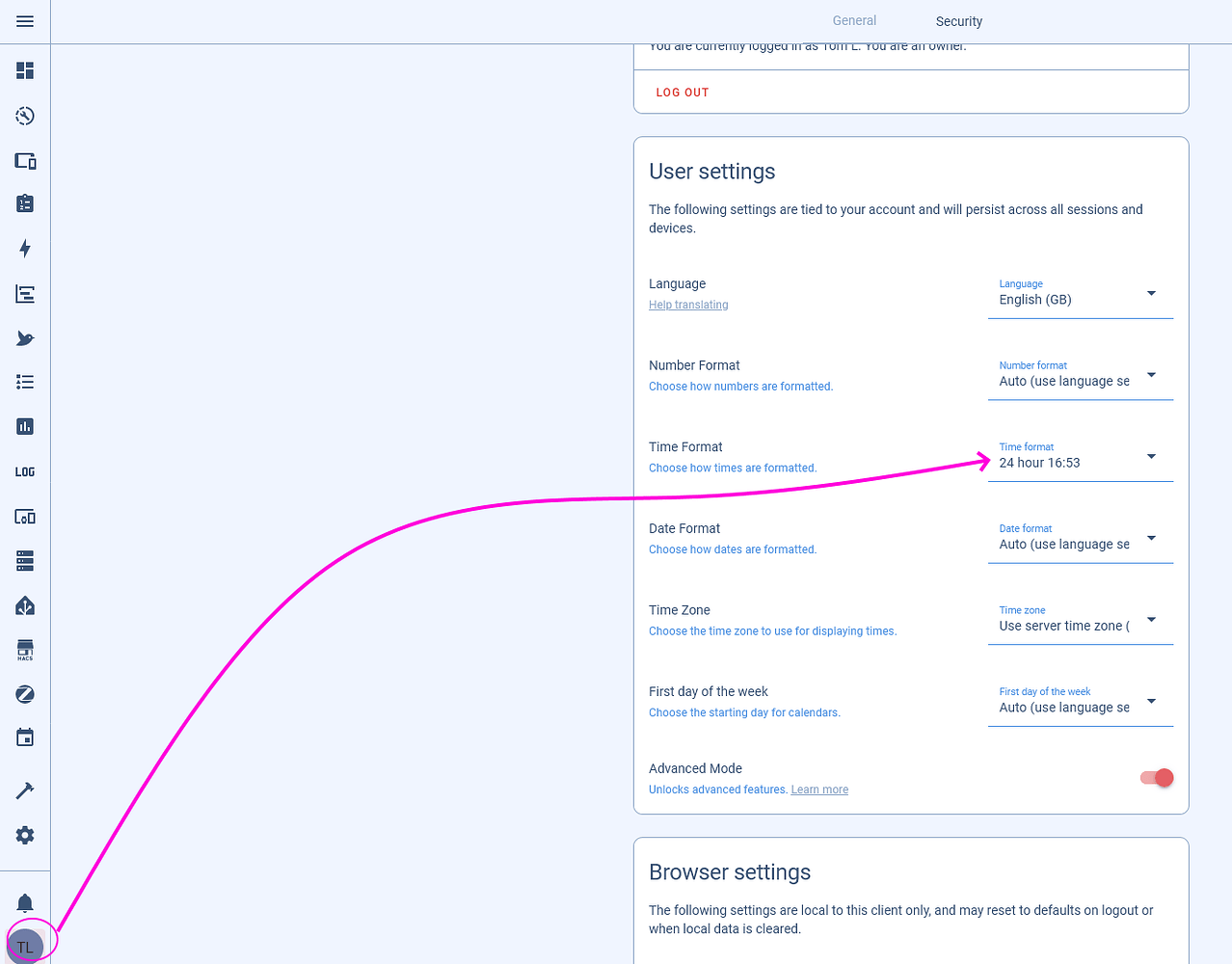Open History using the clock sidebar icon
Viewport: 1232px width, 964px height.
[24, 116]
